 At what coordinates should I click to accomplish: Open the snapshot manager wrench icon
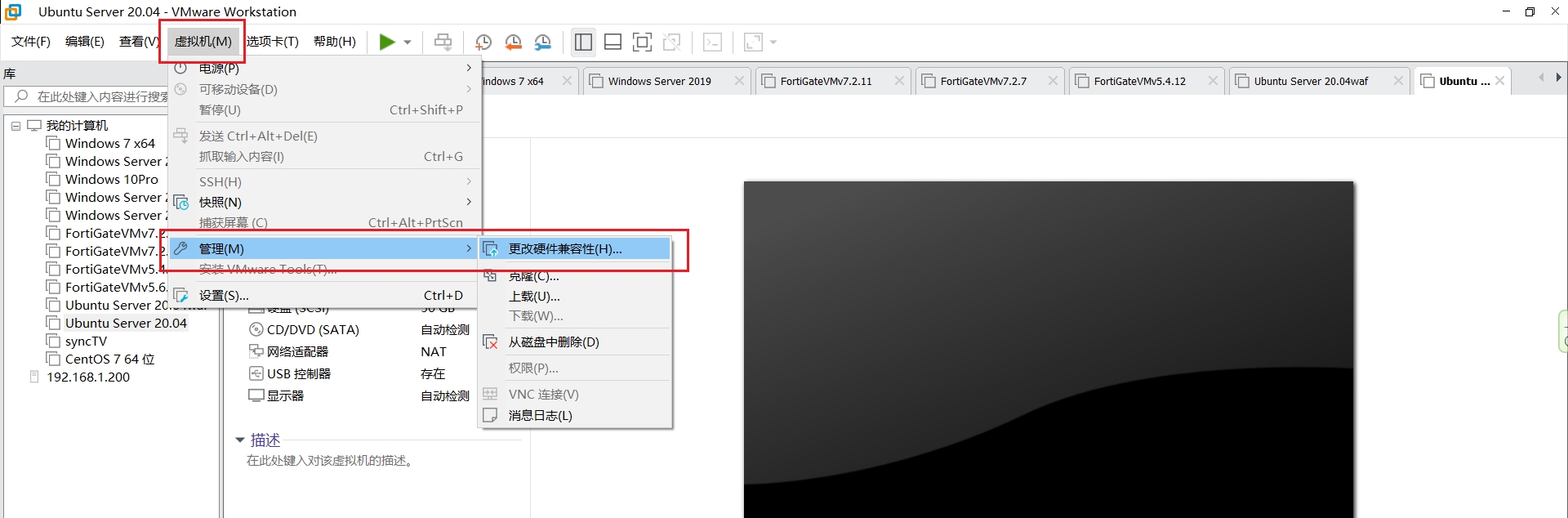click(543, 42)
